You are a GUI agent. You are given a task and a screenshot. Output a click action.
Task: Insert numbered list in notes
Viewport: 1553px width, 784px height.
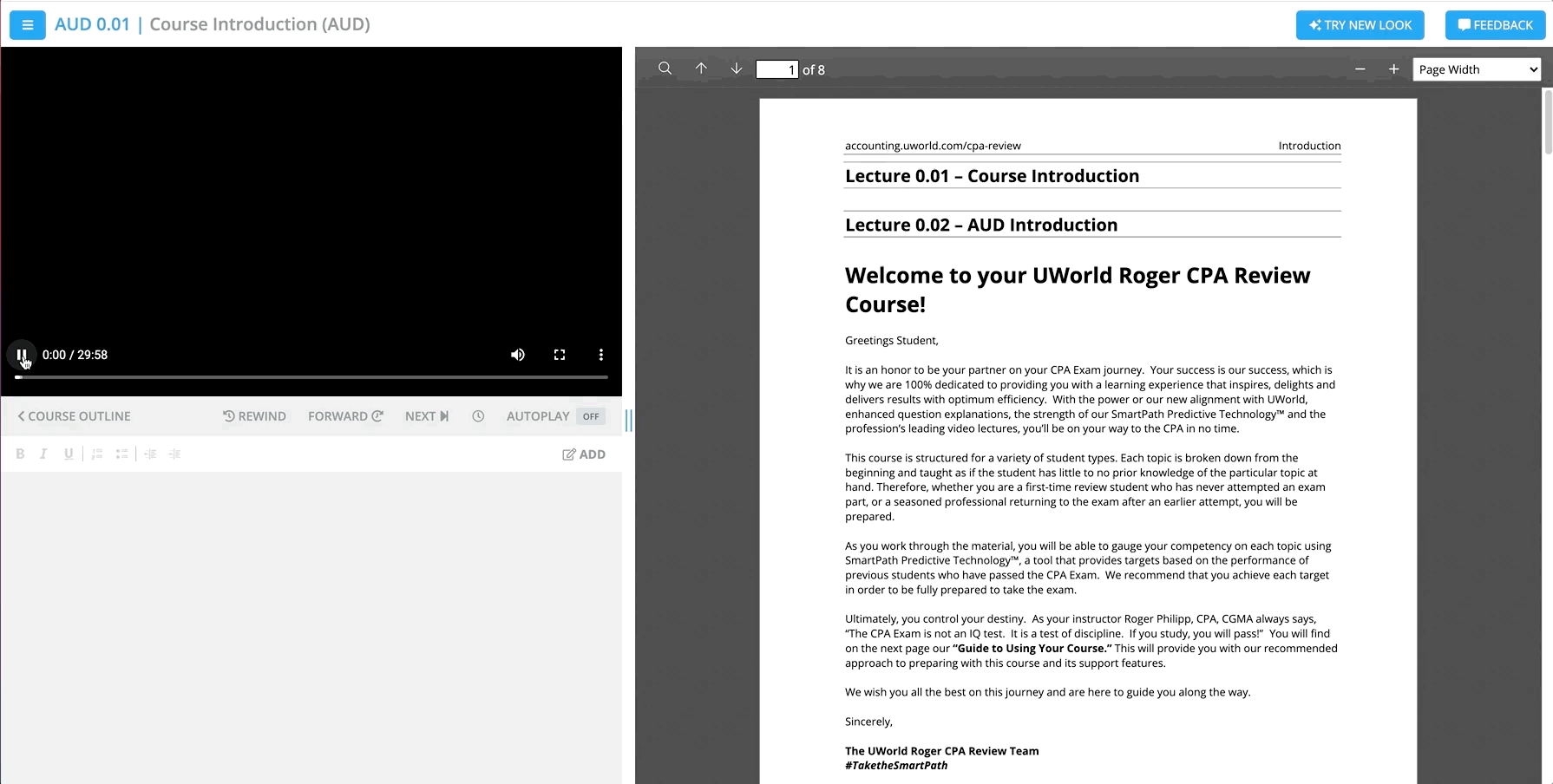[97, 454]
